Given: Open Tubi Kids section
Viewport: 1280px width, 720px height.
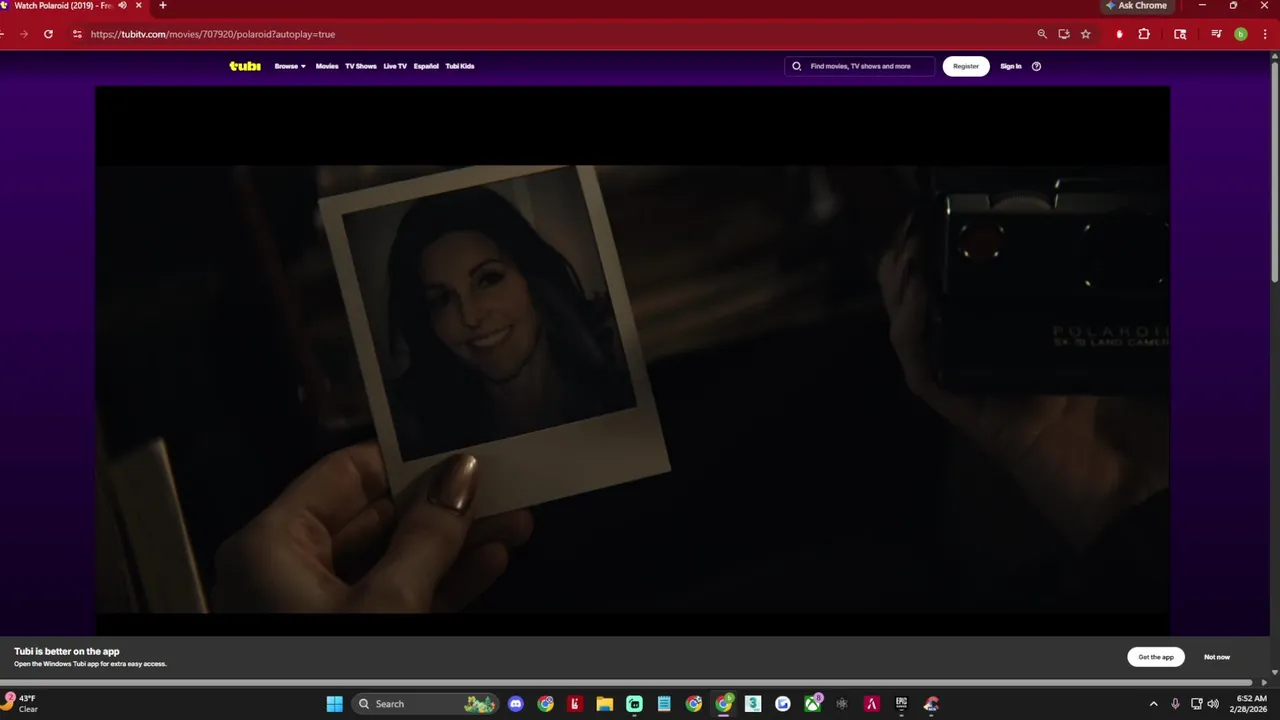Looking at the screenshot, I should click(460, 66).
